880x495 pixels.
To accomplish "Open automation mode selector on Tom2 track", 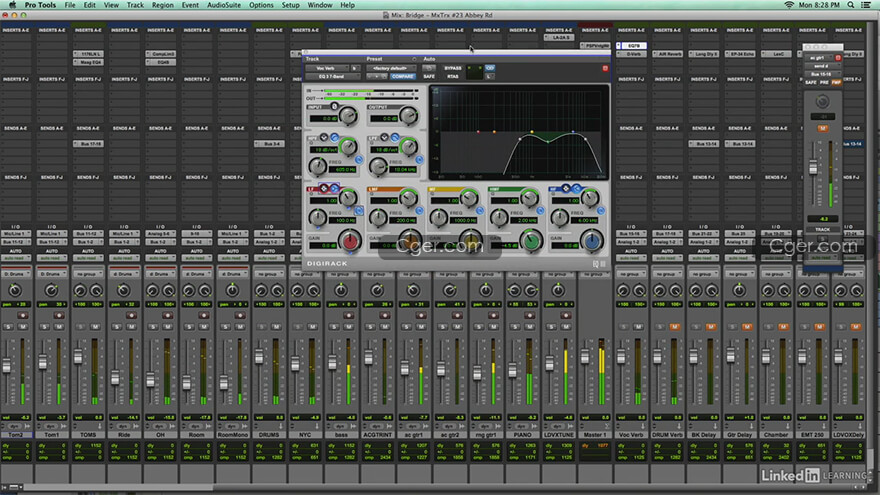I will click(16, 258).
